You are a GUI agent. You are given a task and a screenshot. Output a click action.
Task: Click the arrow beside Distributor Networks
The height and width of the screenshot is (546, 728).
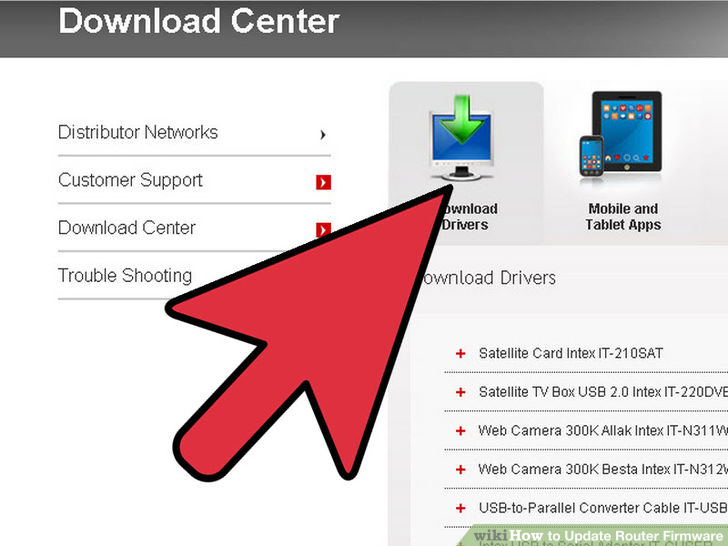pyautogui.click(x=323, y=135)
